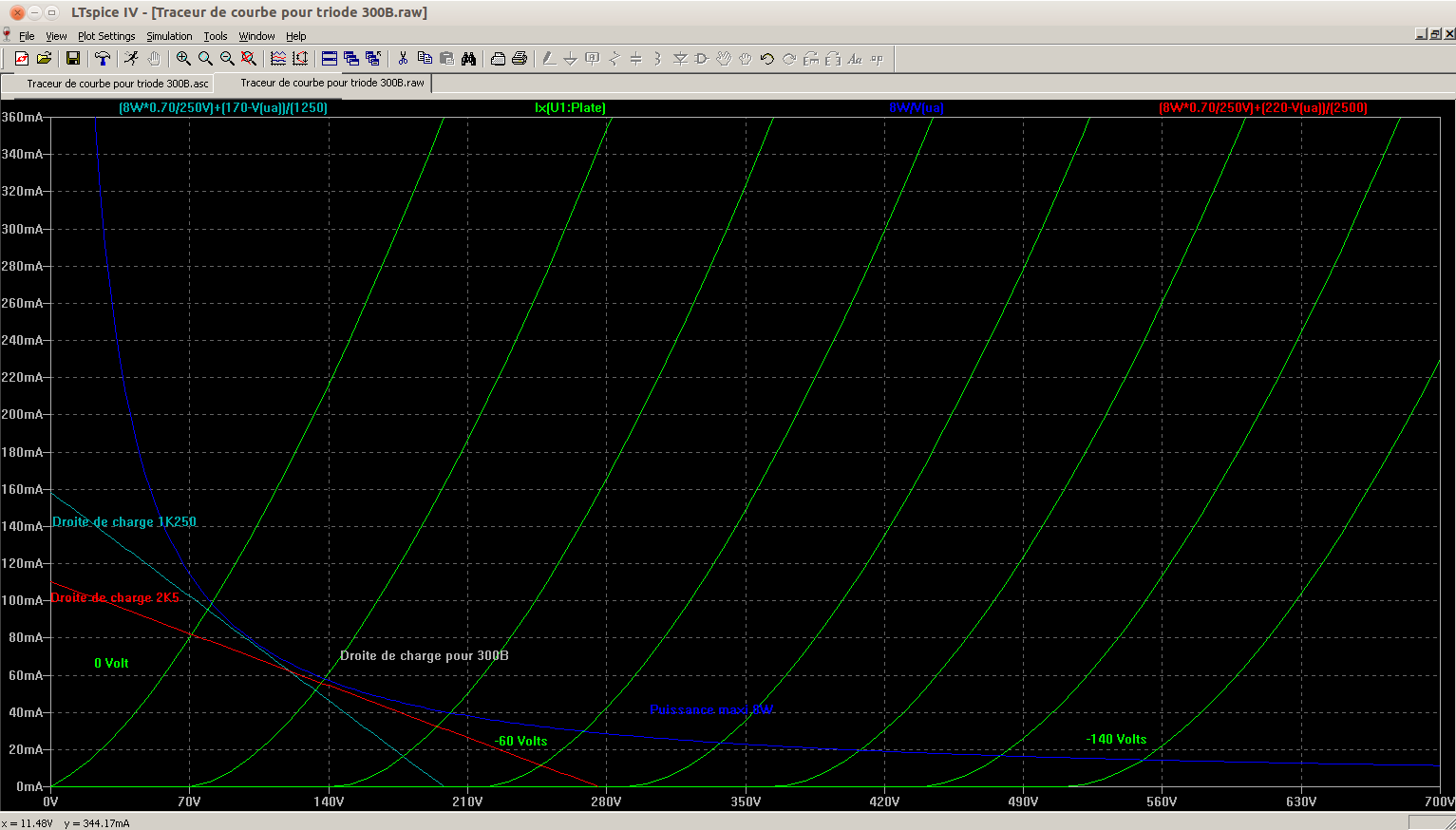Switch to the 300B.raw waveform tab

click(x=323, y=83)
